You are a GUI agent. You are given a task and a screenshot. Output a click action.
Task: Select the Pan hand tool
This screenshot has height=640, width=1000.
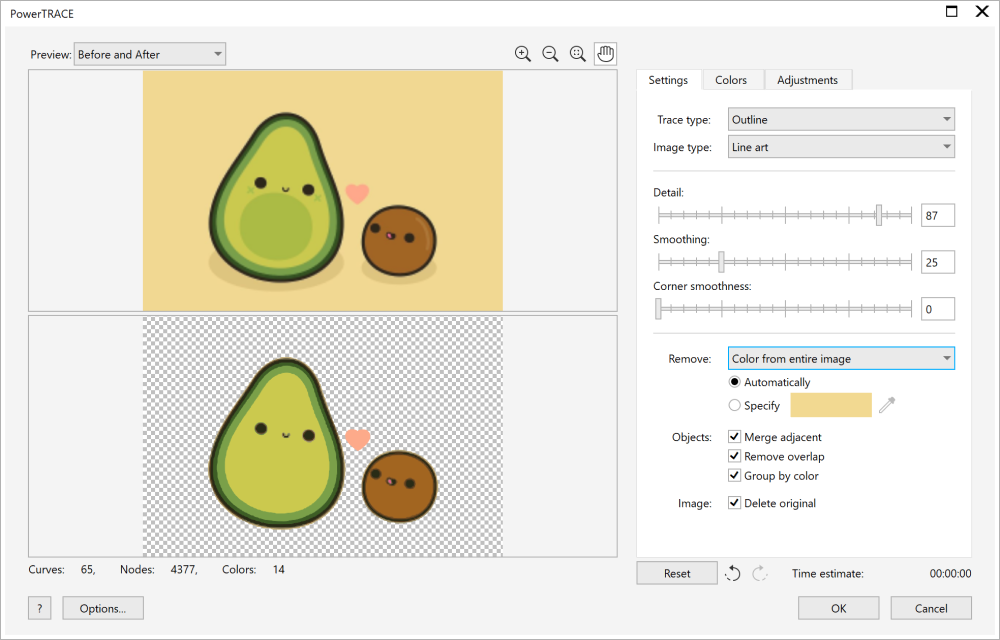coord(605,54)
